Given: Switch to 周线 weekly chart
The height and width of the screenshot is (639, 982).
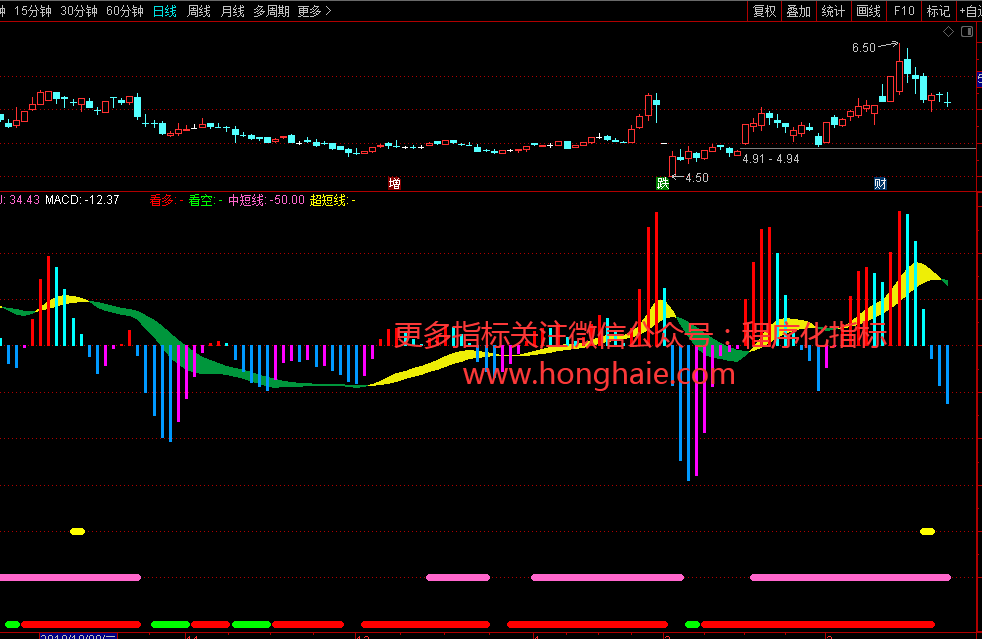Looking at the screenshot, I should tap(199, 11).
